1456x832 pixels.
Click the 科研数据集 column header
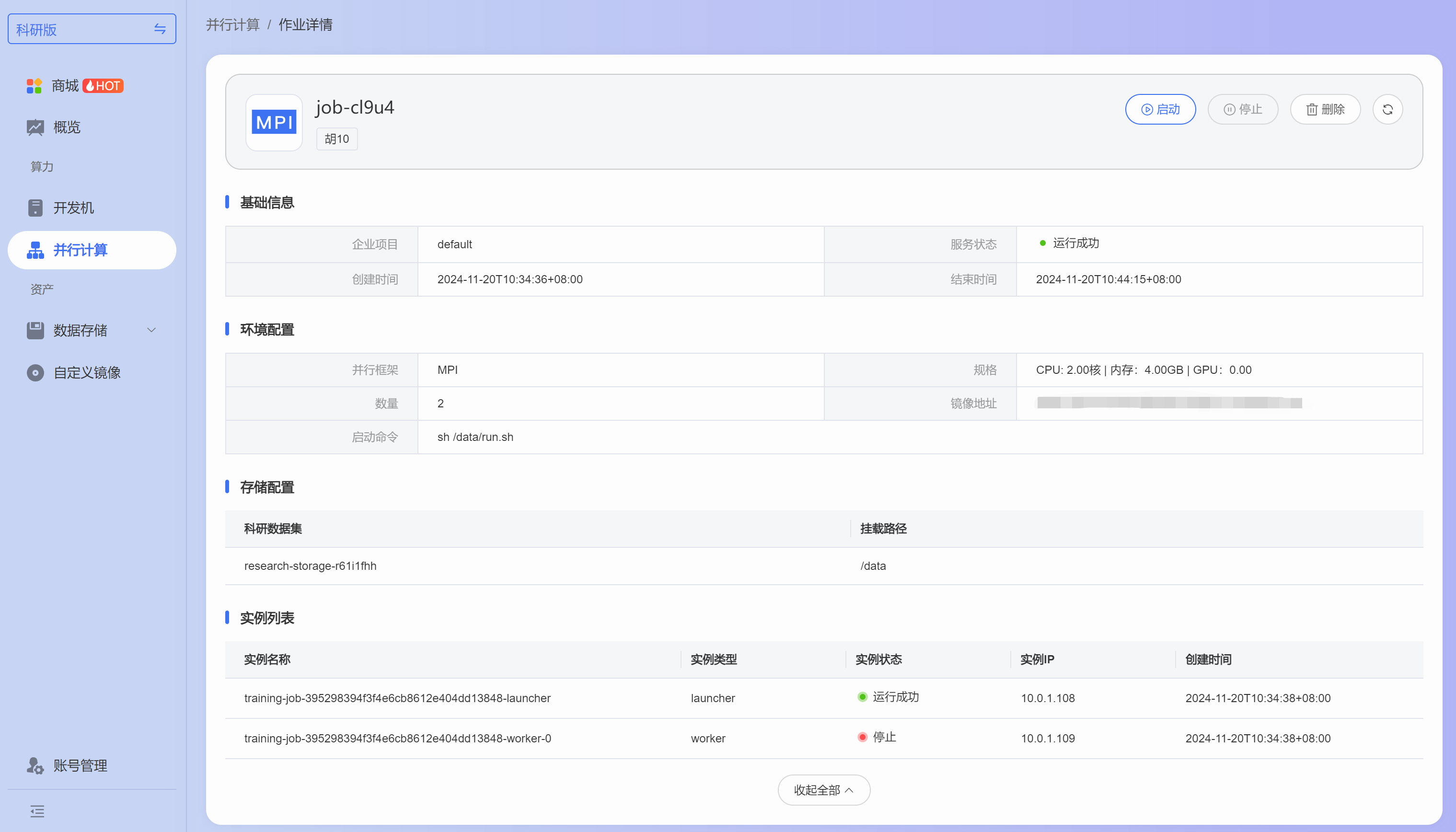[x=273, y=528]
